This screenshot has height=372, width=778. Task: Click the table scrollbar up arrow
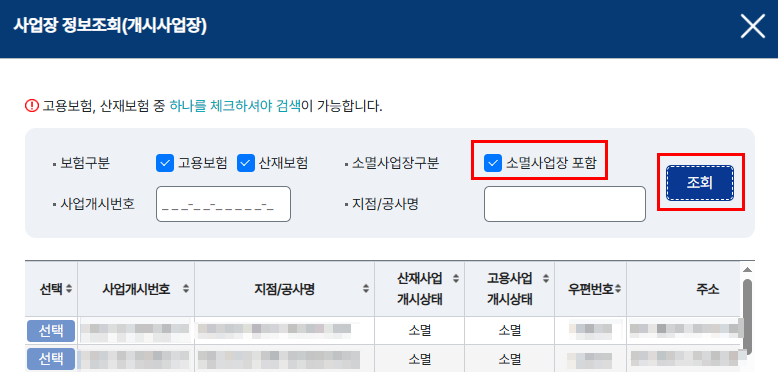[747, 269]
